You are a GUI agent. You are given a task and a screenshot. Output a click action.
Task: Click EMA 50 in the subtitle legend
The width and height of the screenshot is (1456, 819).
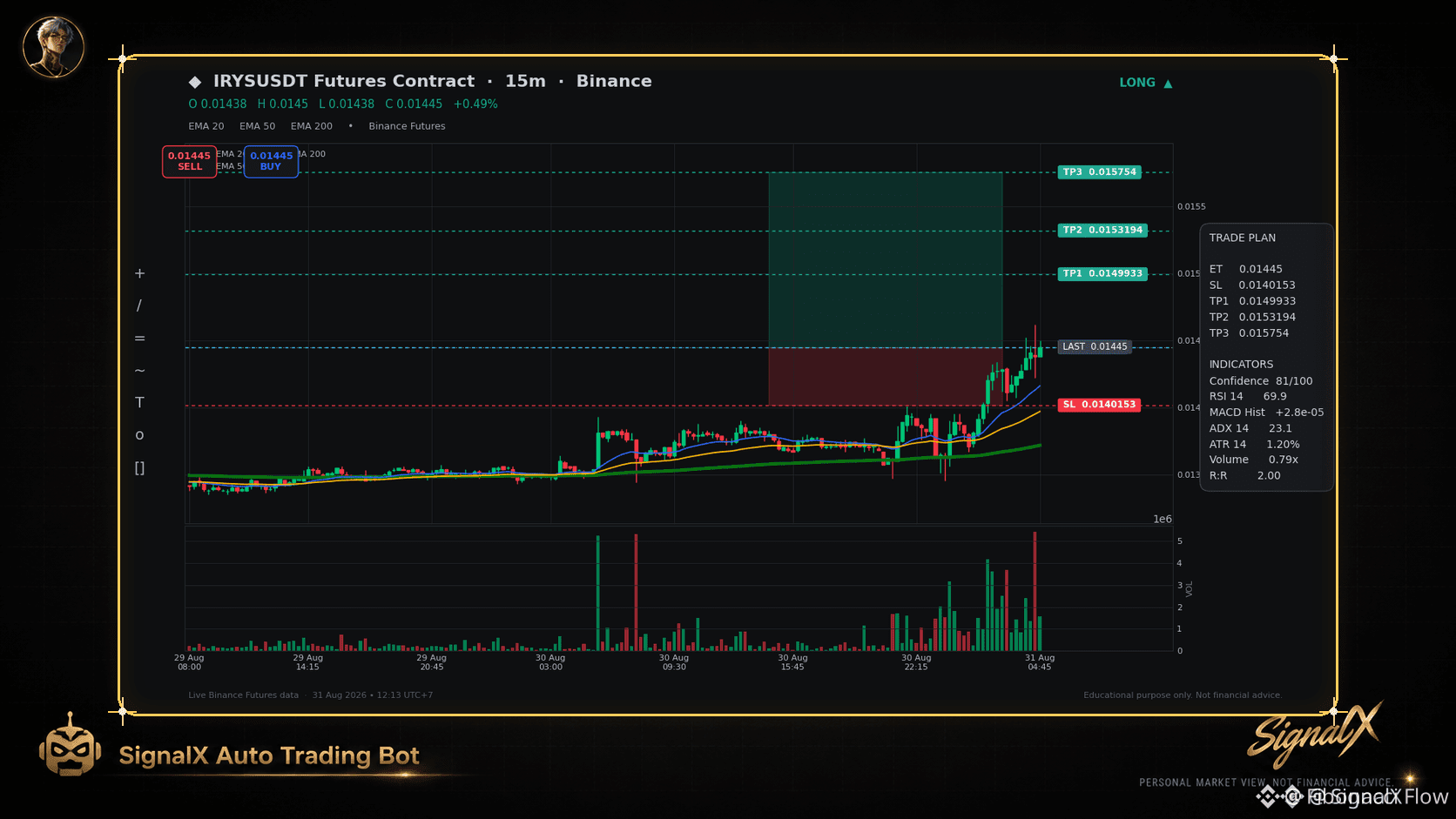coord(258,126)
